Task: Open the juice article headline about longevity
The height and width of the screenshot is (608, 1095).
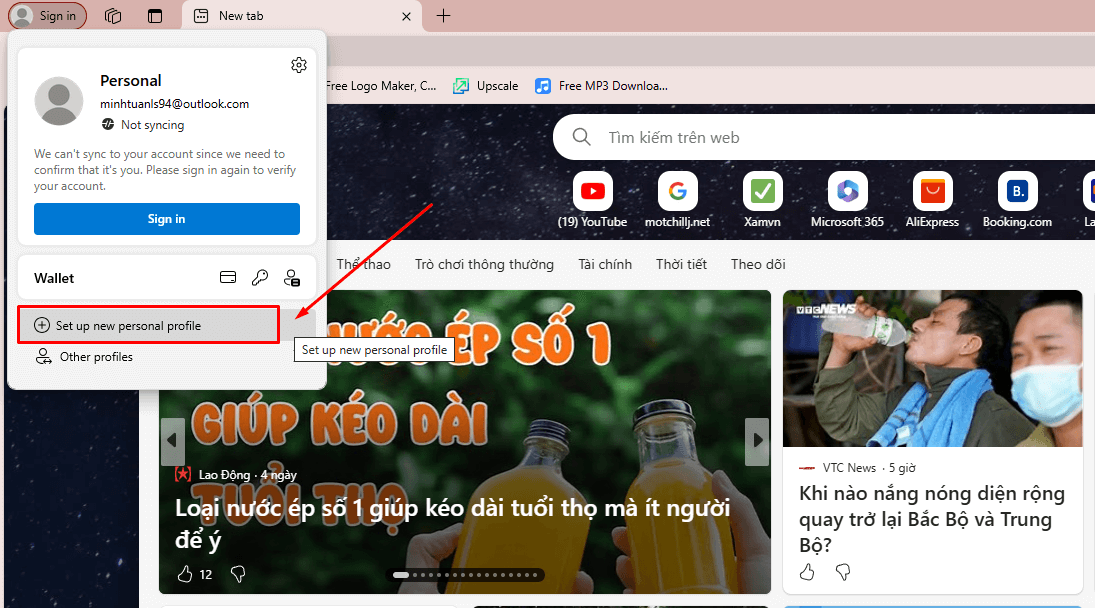Action: pyautogui.click(x=453, y=523)
